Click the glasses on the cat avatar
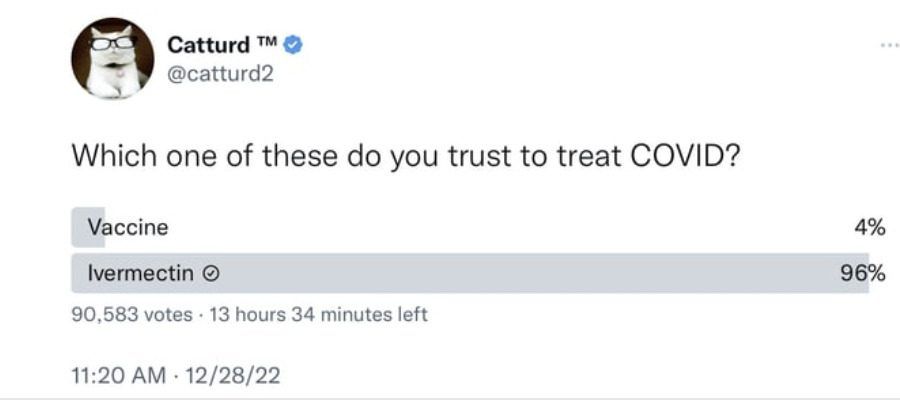The width and height of the screenshot is (900, 400). [112, 41]
